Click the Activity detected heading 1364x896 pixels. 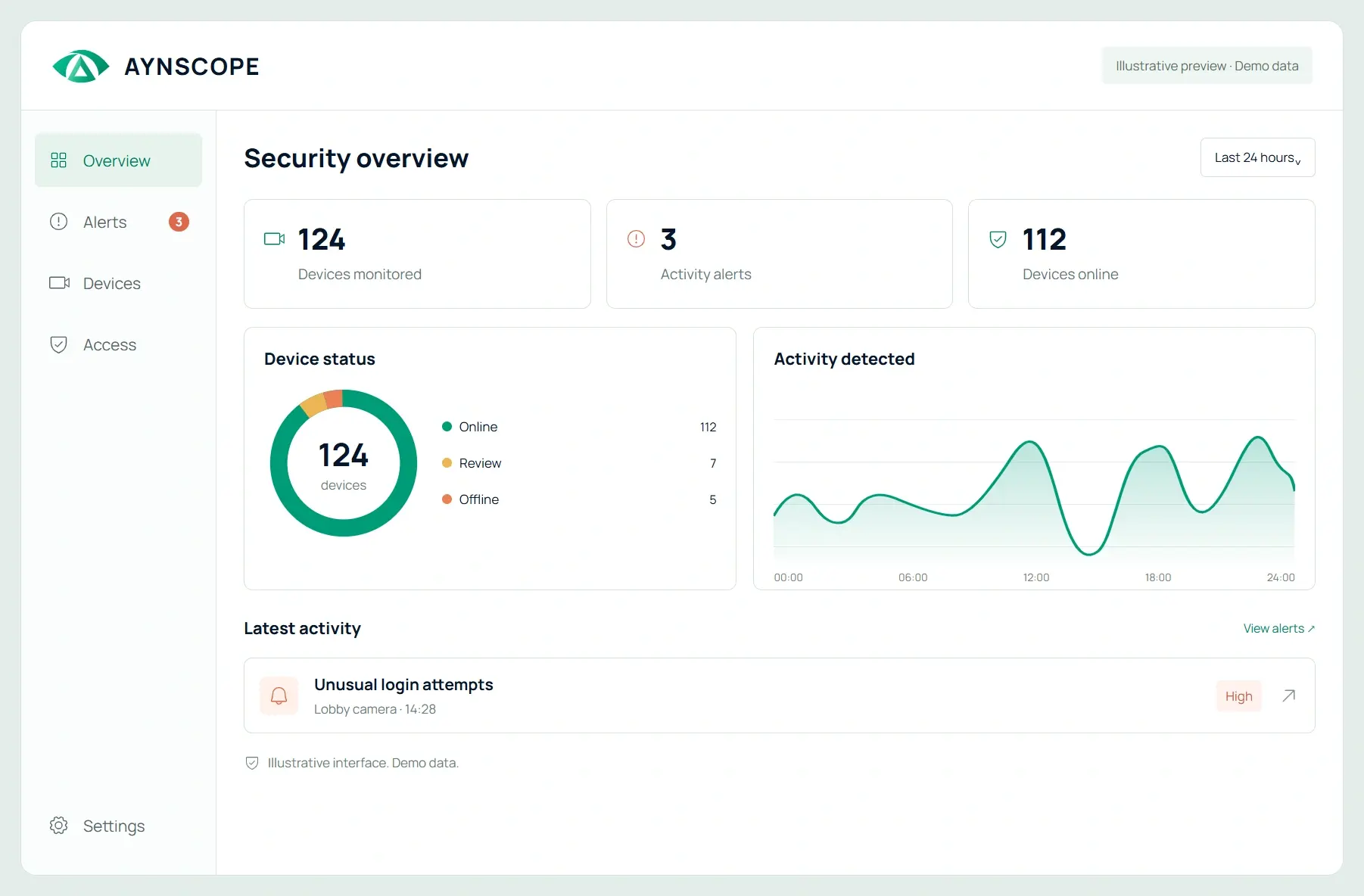pos(844,359)
